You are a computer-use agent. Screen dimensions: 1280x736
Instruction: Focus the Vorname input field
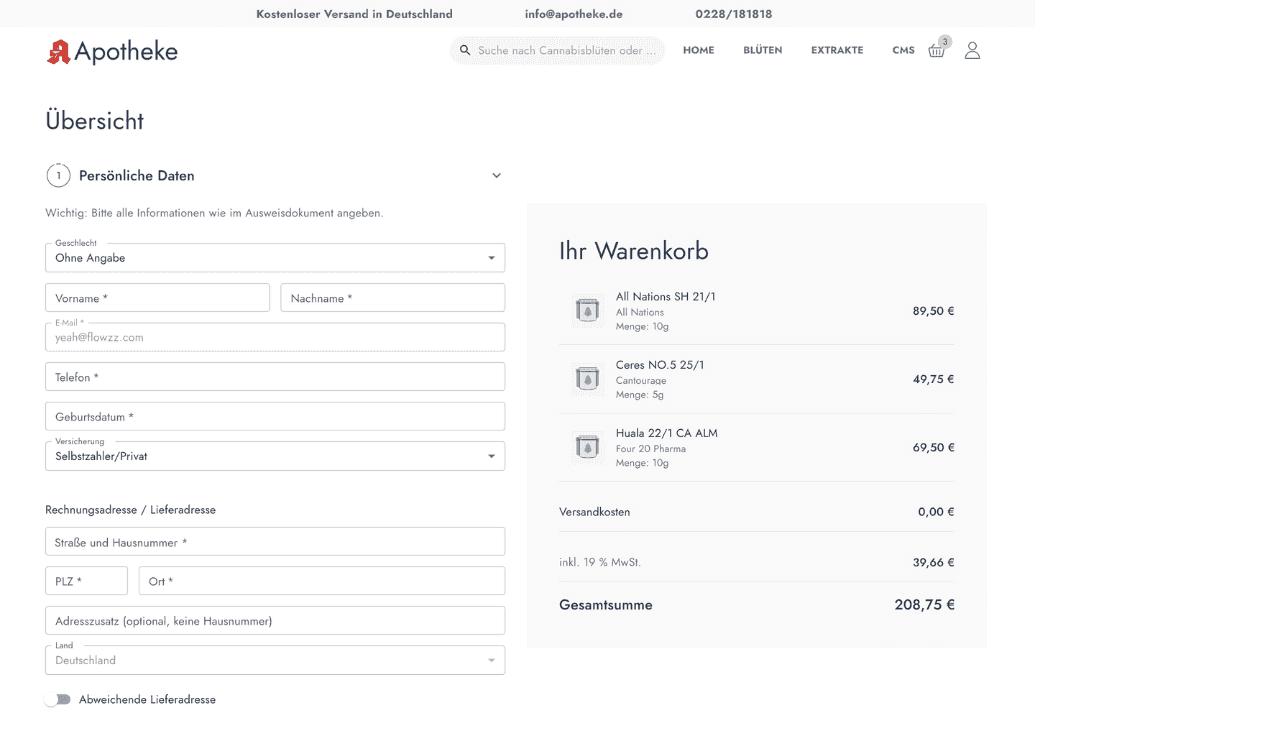point(157,298)
